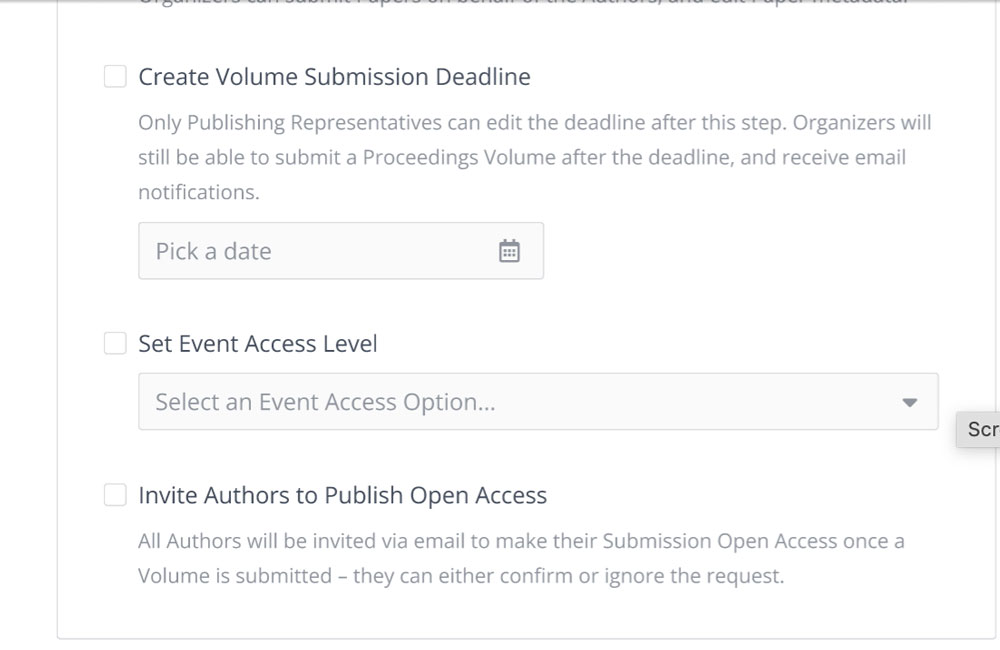Image resolution: width=1000 pixels, height=650 pixels.
Task: Open the calendar icon in date field
Action: coord(509,251)
